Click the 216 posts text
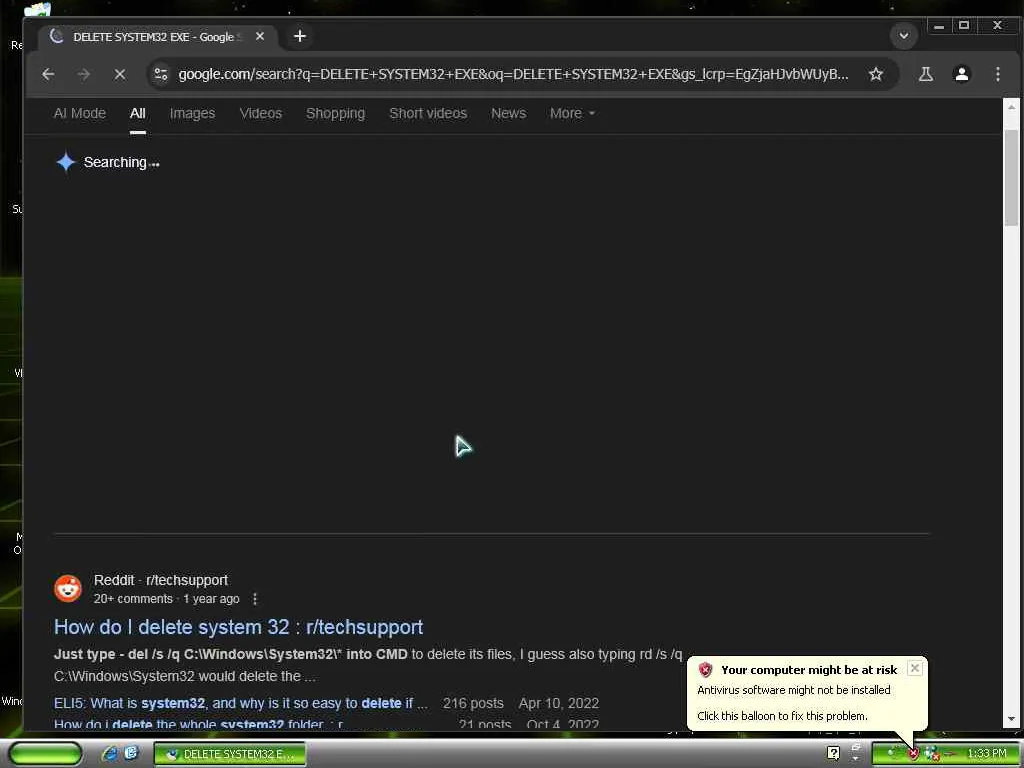Image resolution: width=1024 pixels, height=768 pixels. pyautogui.click(x=473, y=703)
